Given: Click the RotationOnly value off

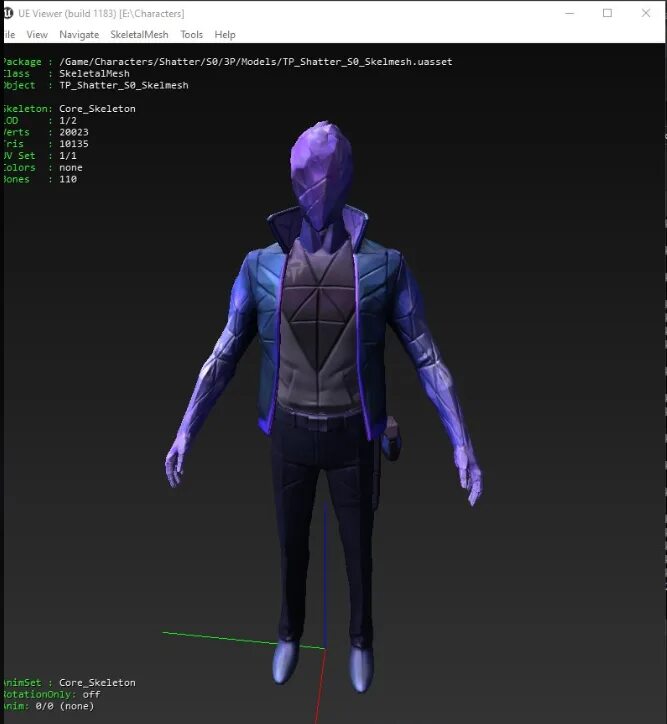Looking at the screenshot, I should (91, 694).
